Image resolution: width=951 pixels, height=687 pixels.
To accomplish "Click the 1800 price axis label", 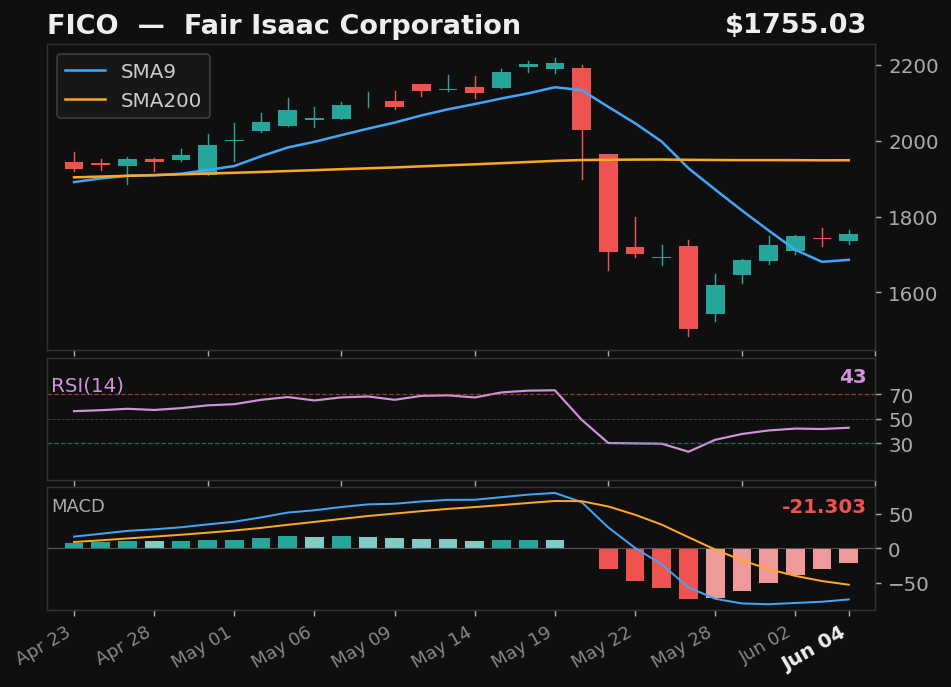I will (913, 218).
